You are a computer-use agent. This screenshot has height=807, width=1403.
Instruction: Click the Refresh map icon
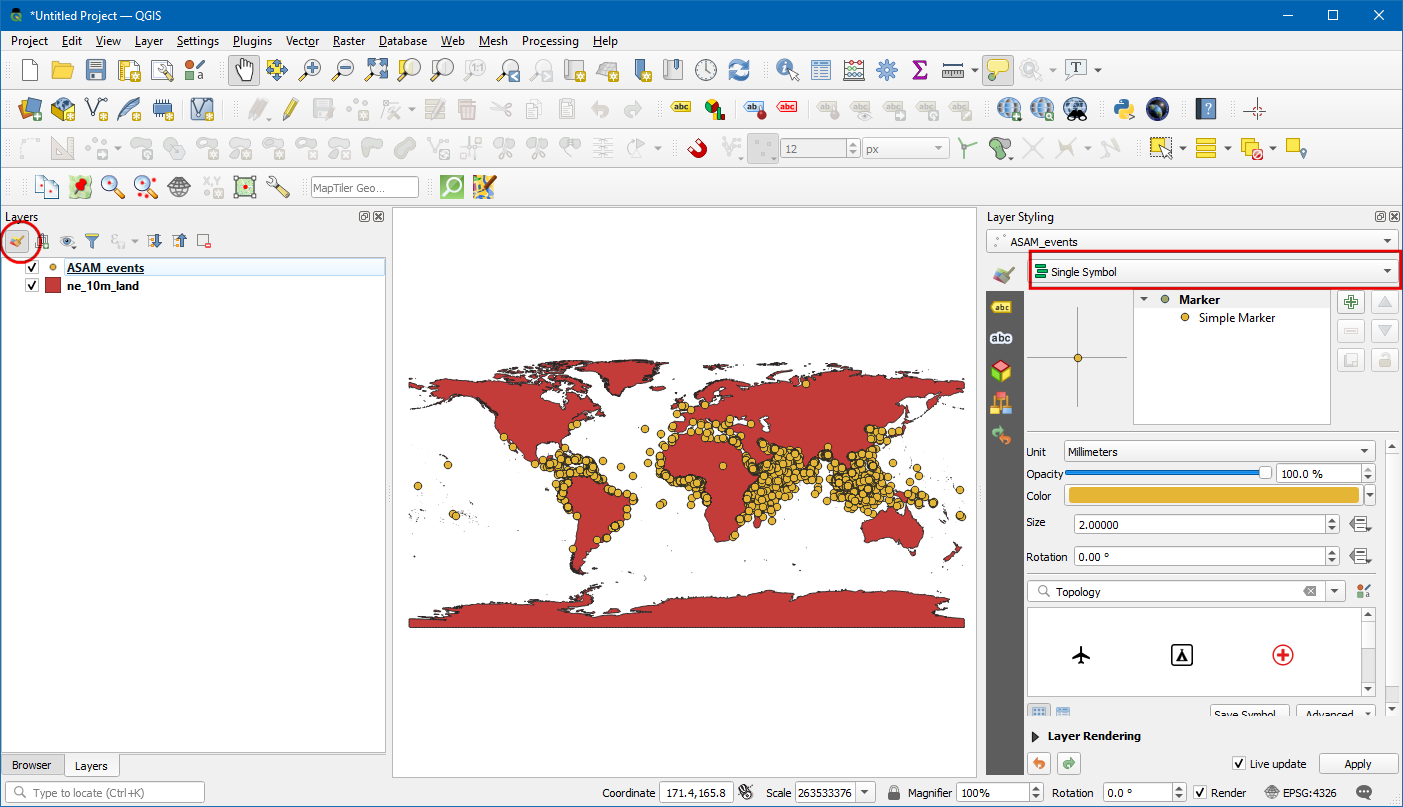(739, 70)
